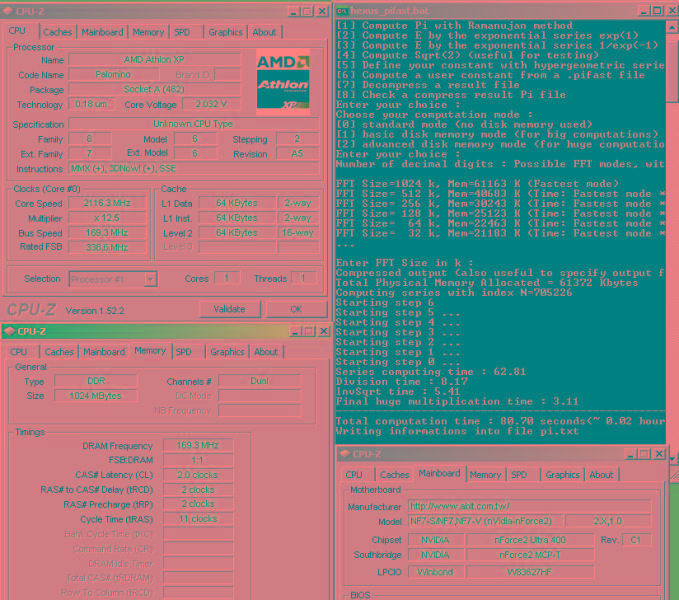Click the DRAM Frequency value 169.3 MHz
The width and height of the screenshot is (679, 600).
(x=198, y=445)
